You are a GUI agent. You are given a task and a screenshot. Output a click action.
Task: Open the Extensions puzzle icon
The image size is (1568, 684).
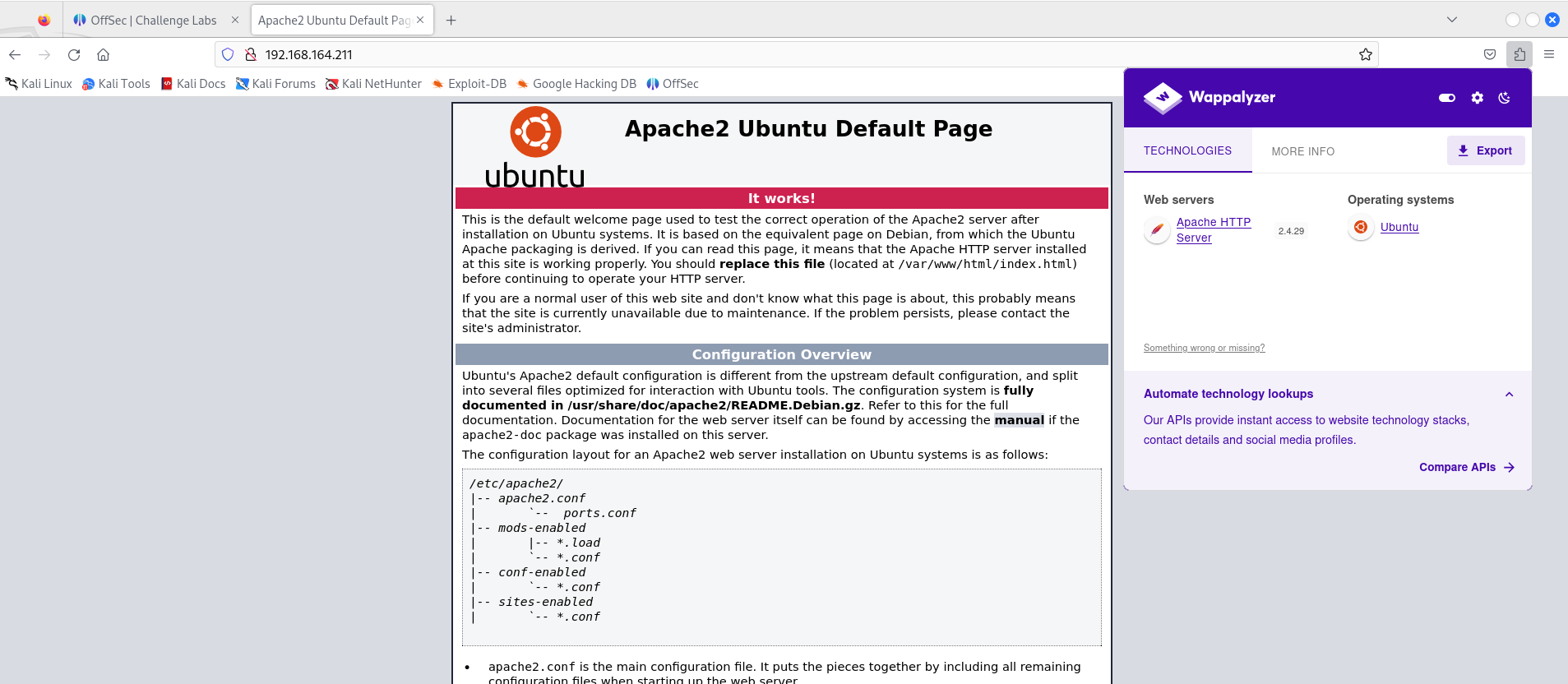click(1519, 55)
